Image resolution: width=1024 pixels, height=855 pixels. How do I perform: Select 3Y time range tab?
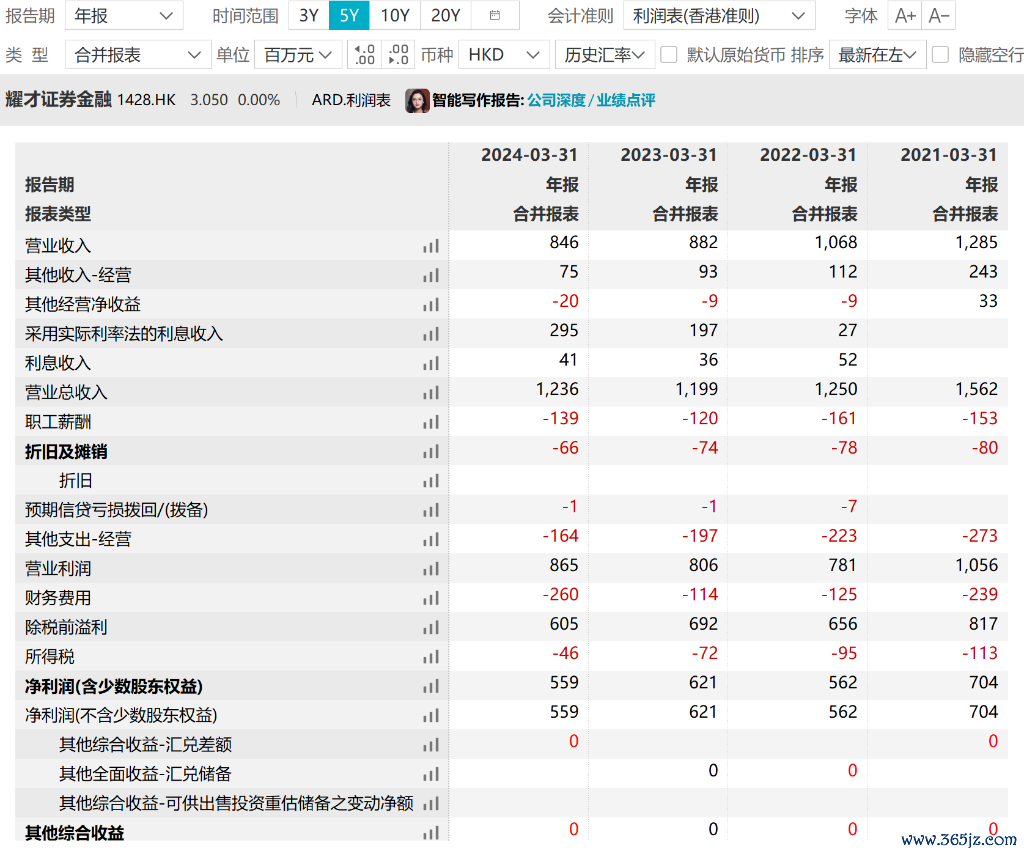click(309, 16)
